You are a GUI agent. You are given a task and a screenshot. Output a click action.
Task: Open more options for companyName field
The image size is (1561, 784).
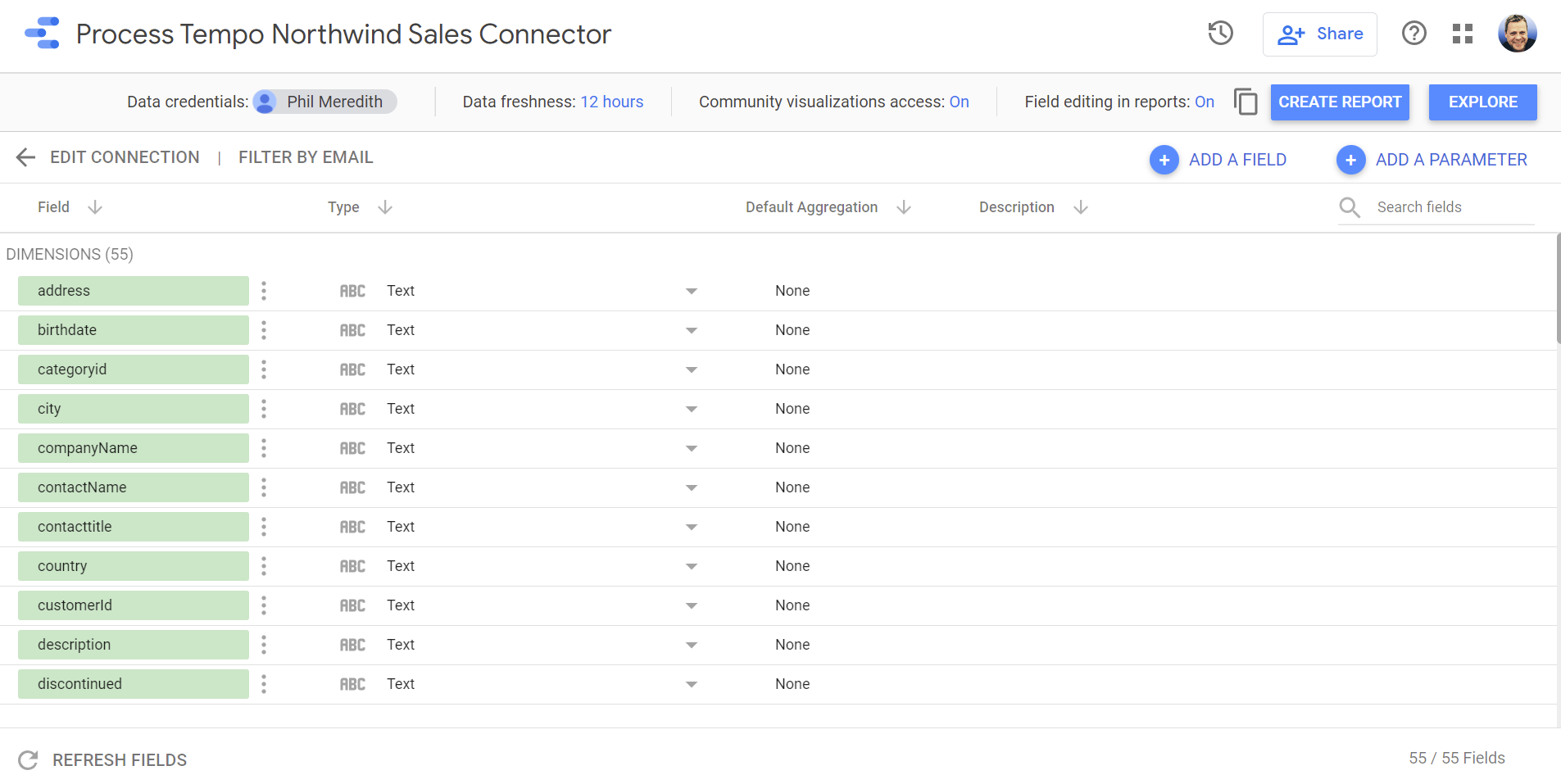[264, 448]
